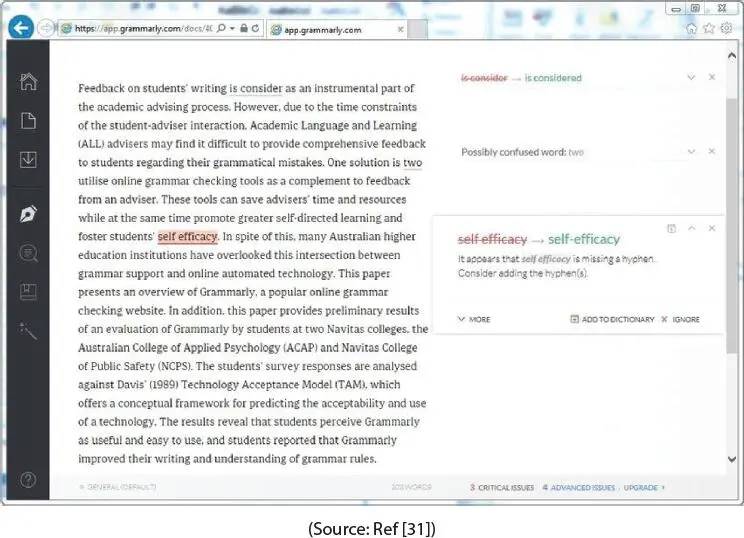
Task: Click ADD TO DICTIONARY
Action: pyautogui.click(x=612, y=319)
